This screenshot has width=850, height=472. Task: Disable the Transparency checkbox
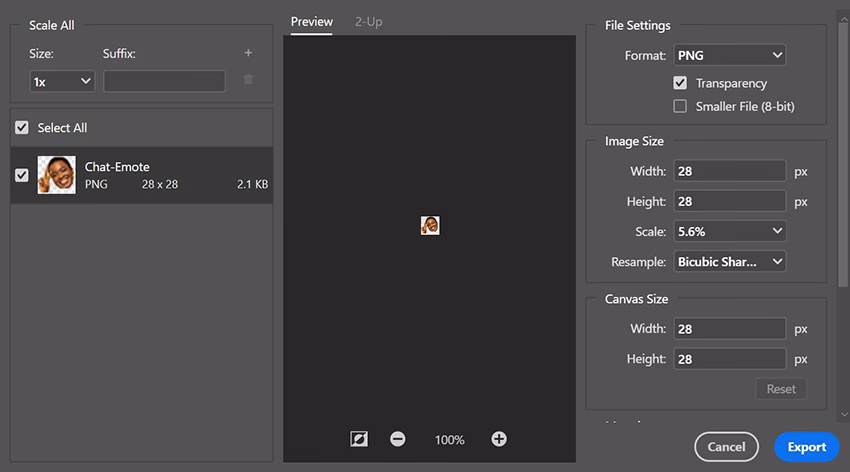(x=680, y=83)
